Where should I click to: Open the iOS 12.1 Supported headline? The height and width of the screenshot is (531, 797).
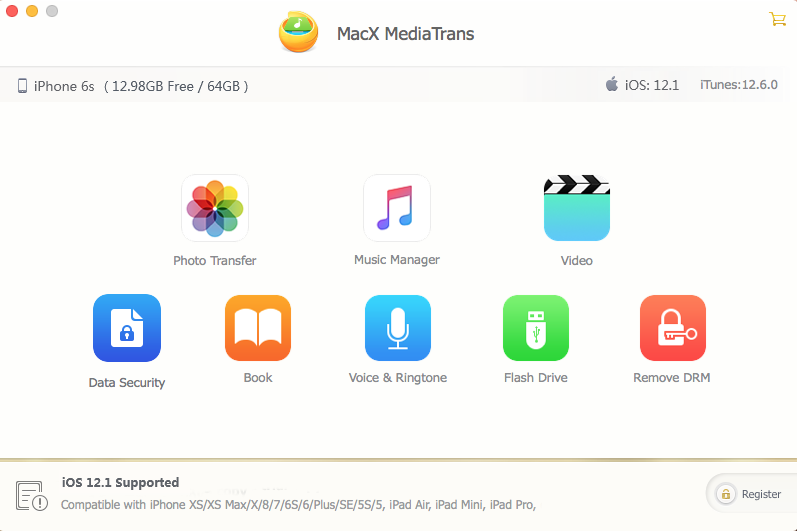tap(120, 482)
